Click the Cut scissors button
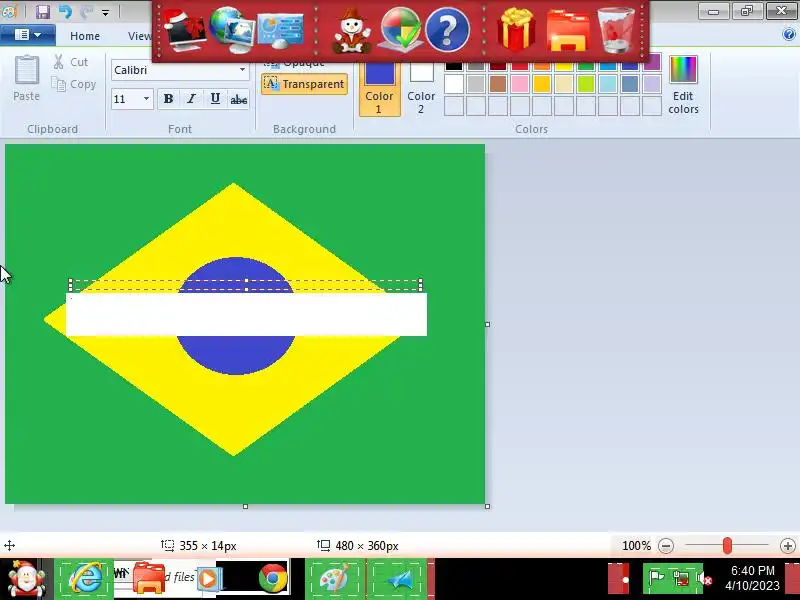 71,62
